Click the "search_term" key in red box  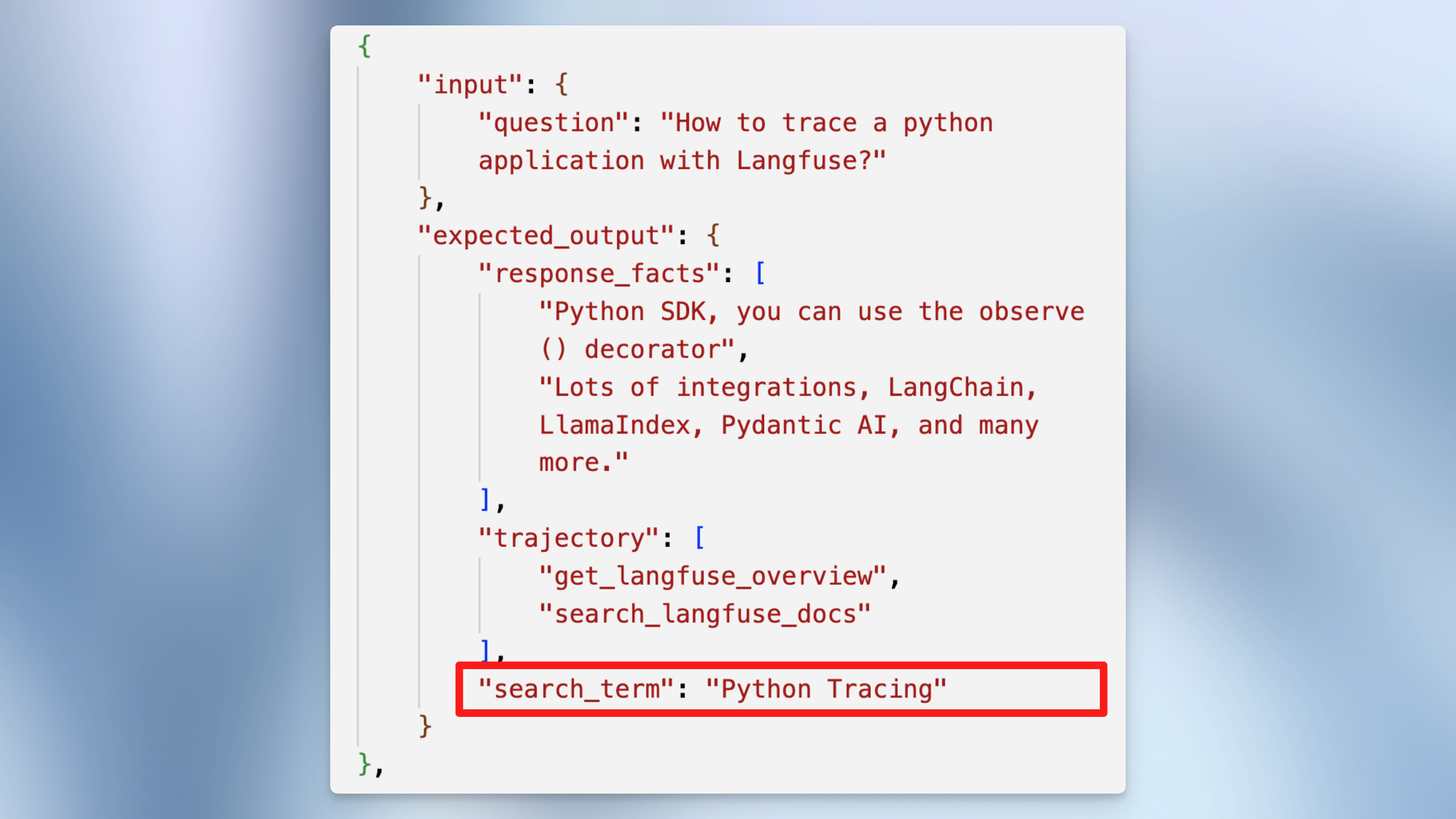[576, 689]
